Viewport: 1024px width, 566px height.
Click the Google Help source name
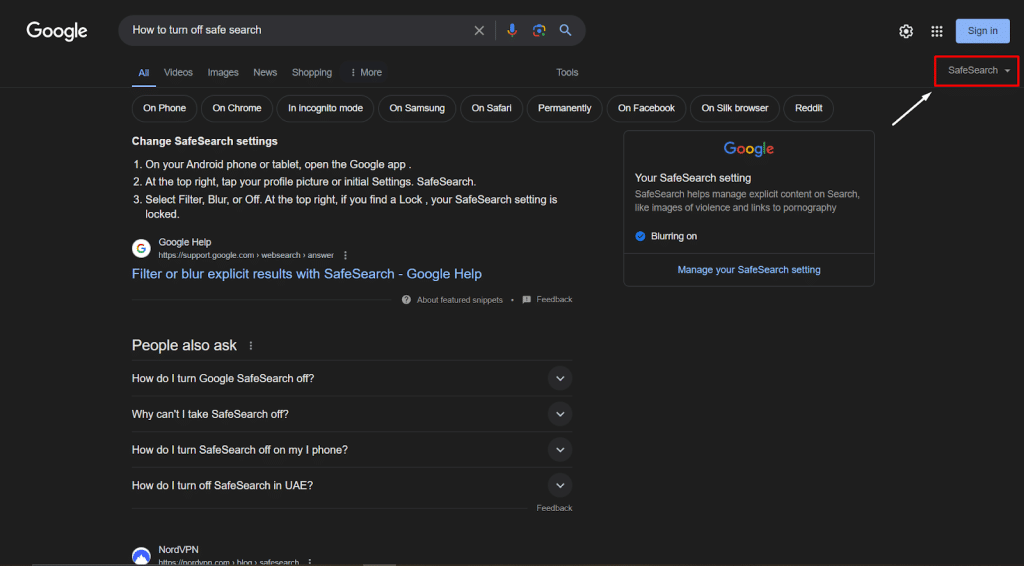tap(185, 242)
